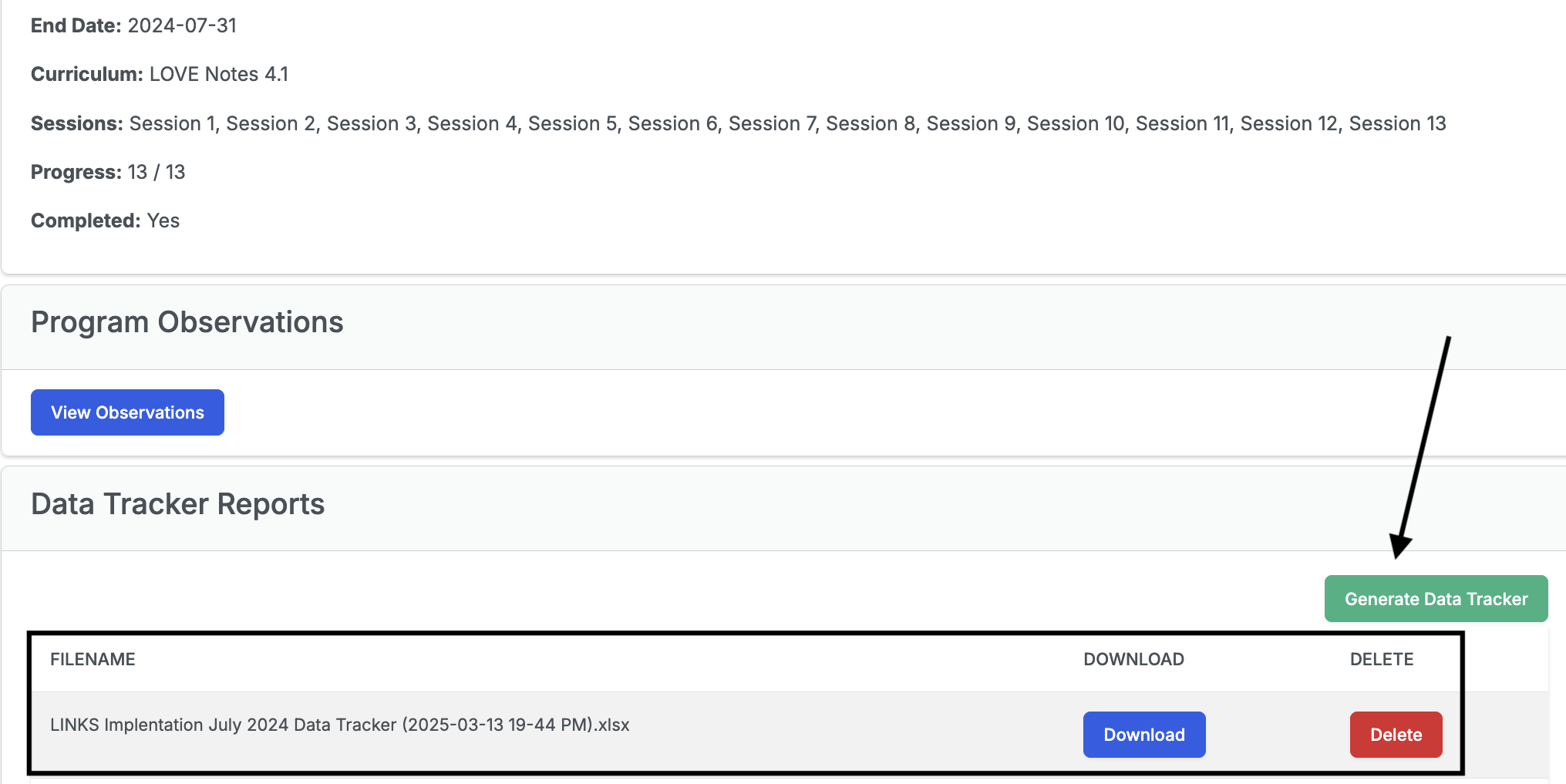The image size is (1566, 784).
Task: Click the Progress 13 / 13 value
Action: point(157,172)
